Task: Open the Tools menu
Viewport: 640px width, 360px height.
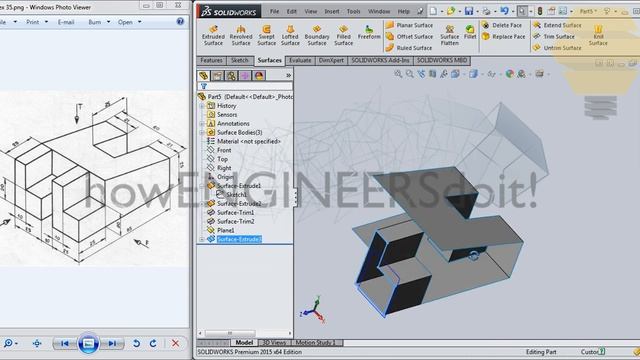Action: coord(353,11)
